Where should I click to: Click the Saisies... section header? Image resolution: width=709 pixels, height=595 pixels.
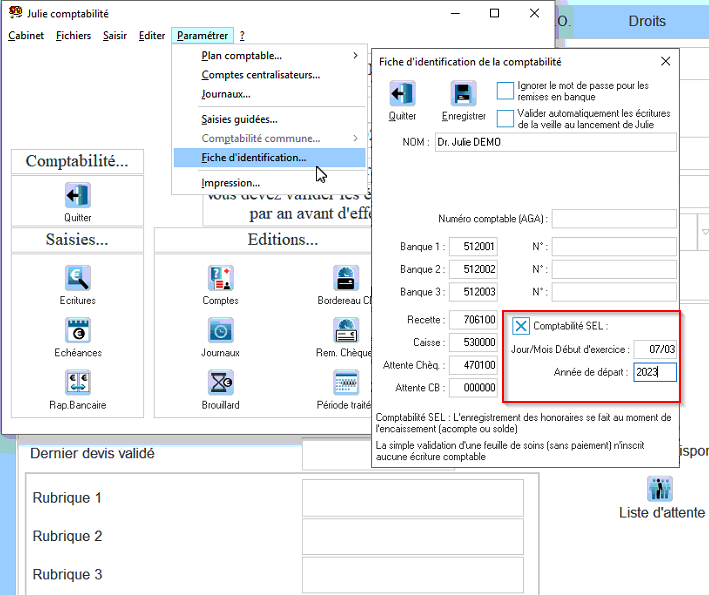click(77, 240)
